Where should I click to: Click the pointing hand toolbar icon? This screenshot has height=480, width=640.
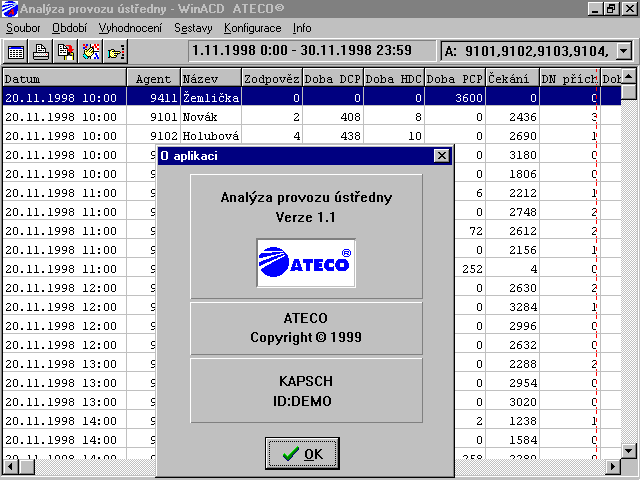116,52
